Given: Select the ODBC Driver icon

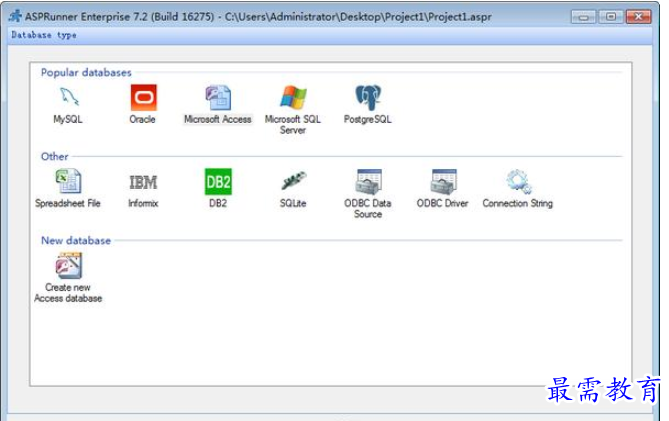Looking at the screenshot, I should pos(443,181).
